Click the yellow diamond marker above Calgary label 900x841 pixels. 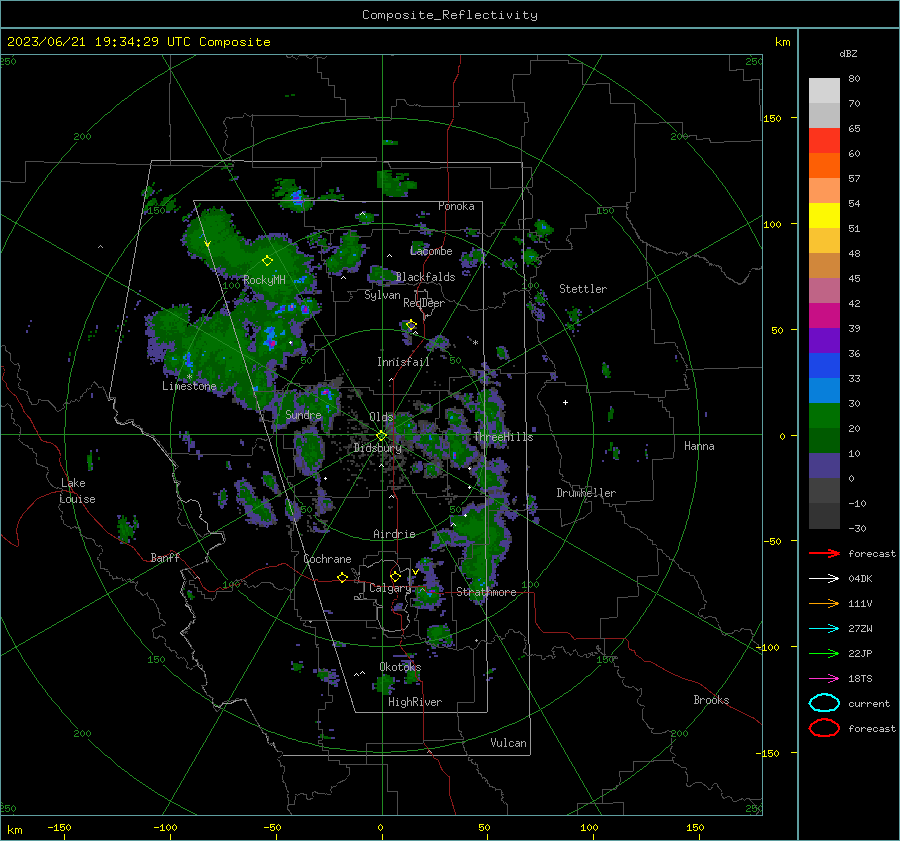click(395, 576)
